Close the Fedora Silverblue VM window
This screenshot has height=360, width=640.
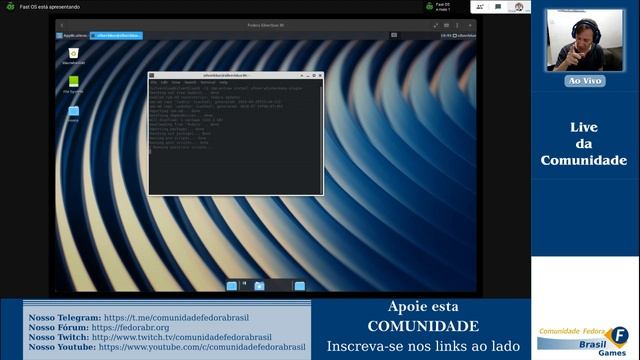pos(470,25)
